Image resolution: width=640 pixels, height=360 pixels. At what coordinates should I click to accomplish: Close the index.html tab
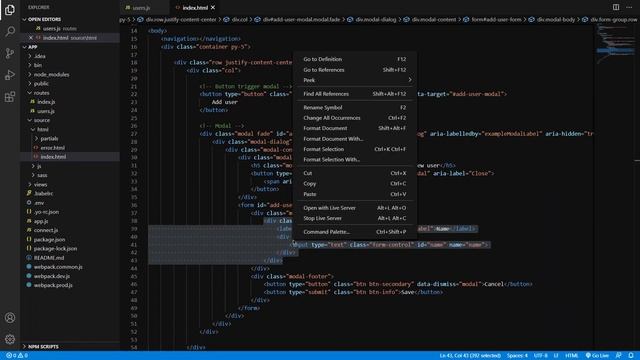213,7
